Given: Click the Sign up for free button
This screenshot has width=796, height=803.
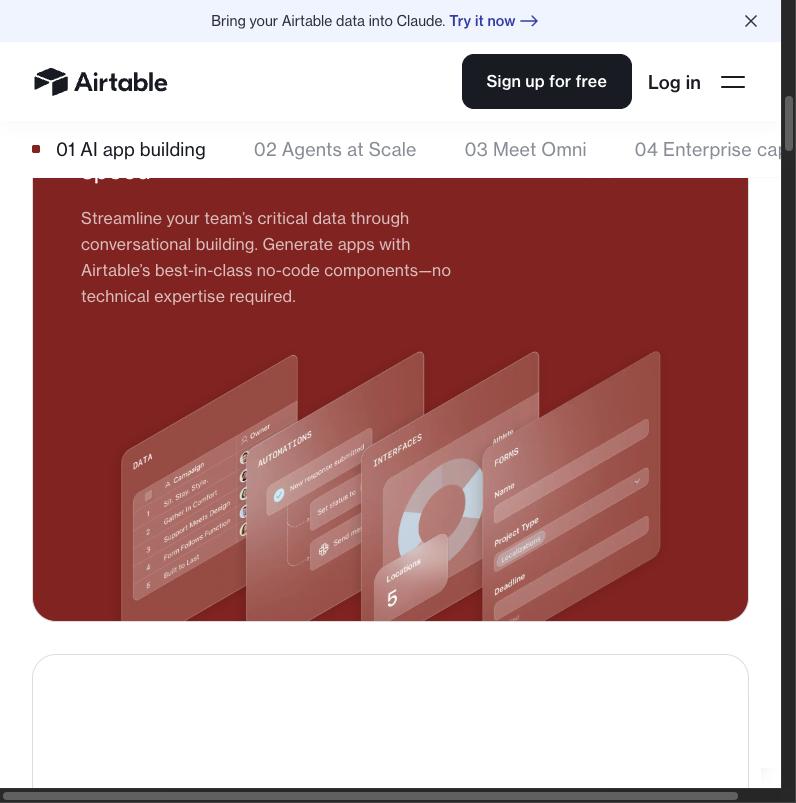Looking at the screenshot, I should click(547, 81).
